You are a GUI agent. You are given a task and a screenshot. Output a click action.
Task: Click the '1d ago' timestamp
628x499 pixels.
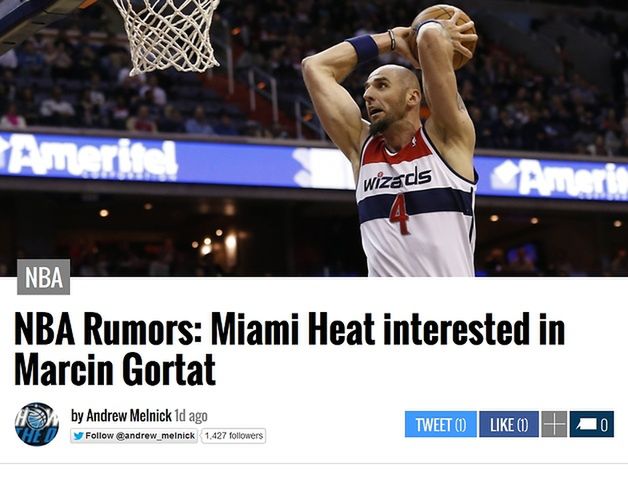pos(191,416)
